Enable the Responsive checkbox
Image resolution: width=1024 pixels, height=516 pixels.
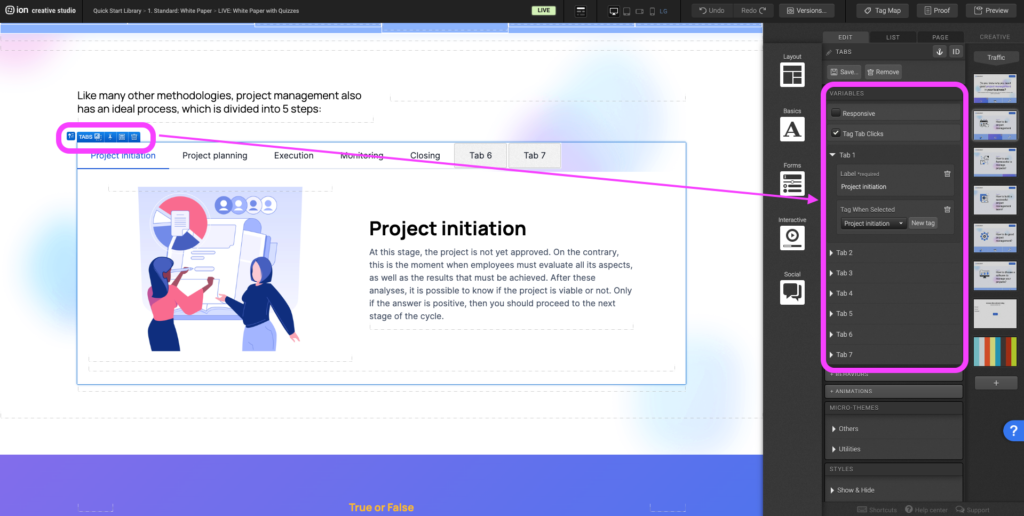click(x=836, y=113)
